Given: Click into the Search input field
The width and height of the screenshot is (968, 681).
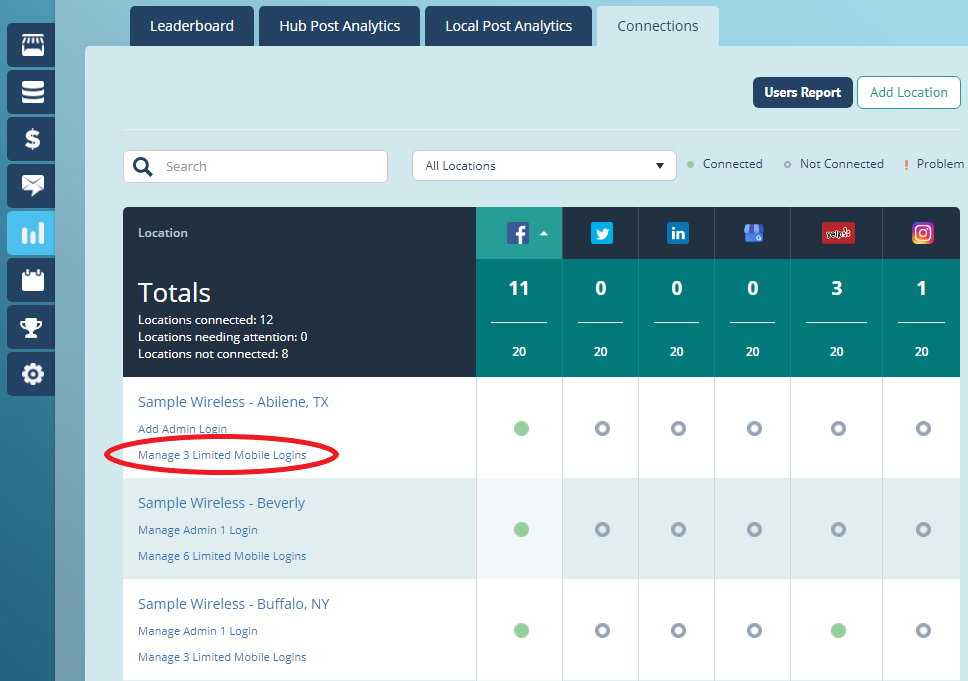Looking at the screenshot, I should coord(256,167).
